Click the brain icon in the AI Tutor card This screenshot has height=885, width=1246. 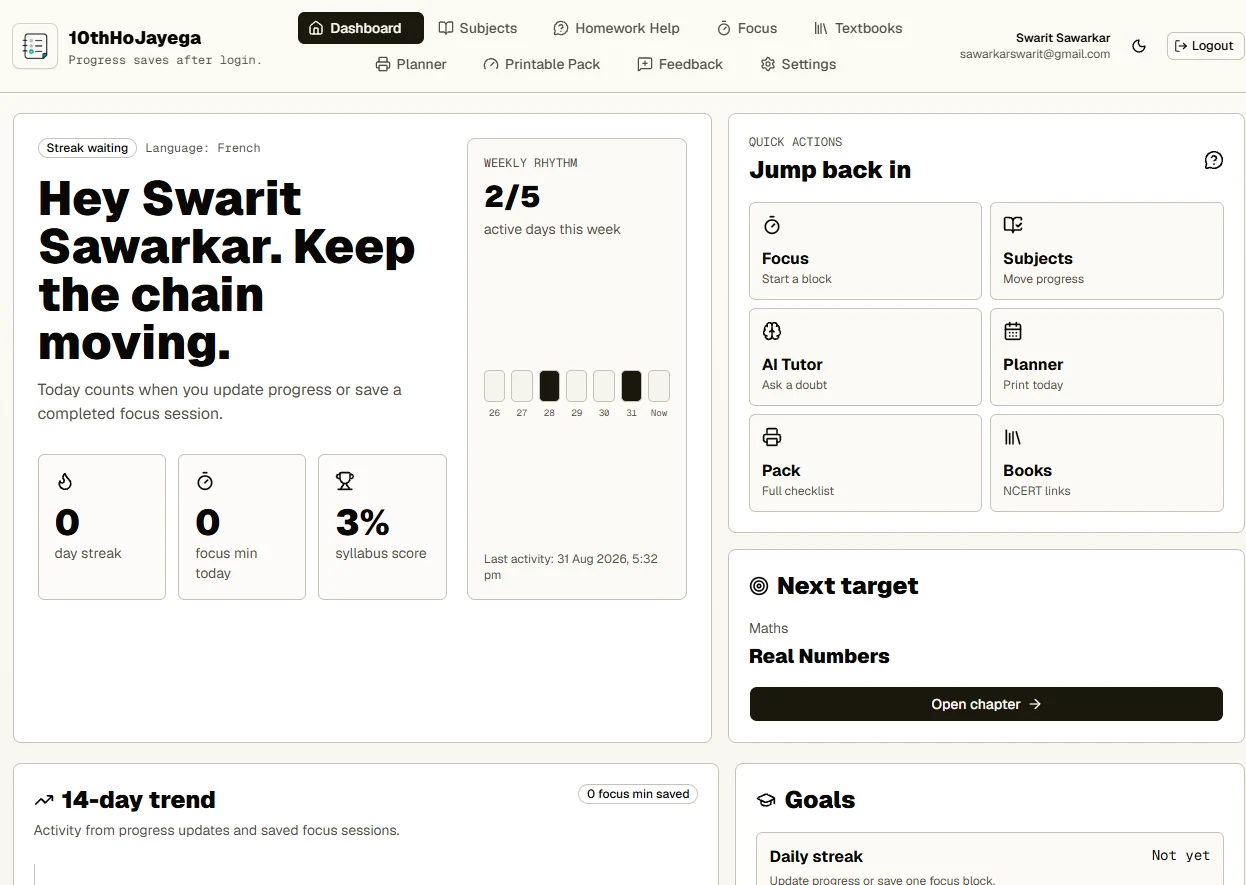pyautogui.click(x=772, y=331)
